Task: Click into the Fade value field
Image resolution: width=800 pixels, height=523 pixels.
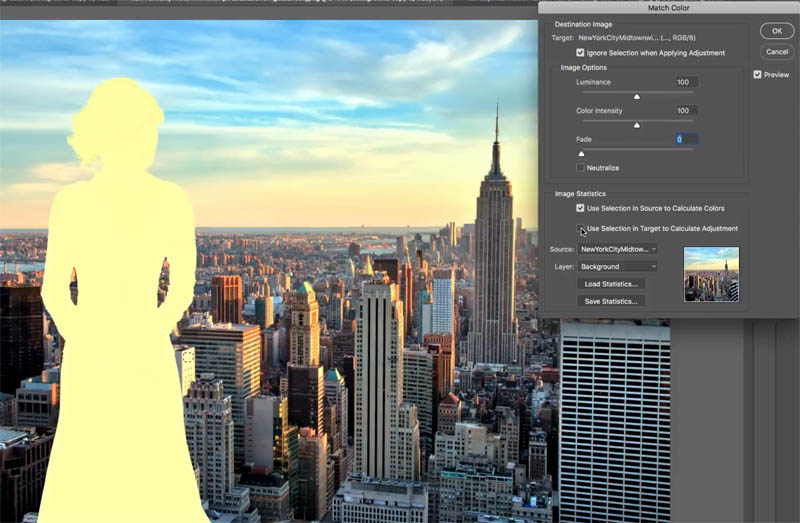Action: click(x=686, y=139)
